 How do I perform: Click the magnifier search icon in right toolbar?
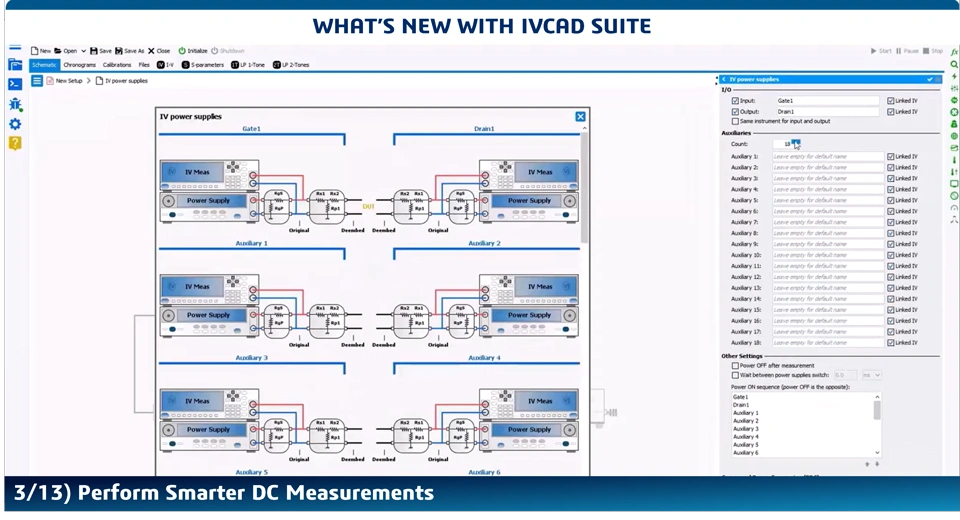(x=954, y=64)
